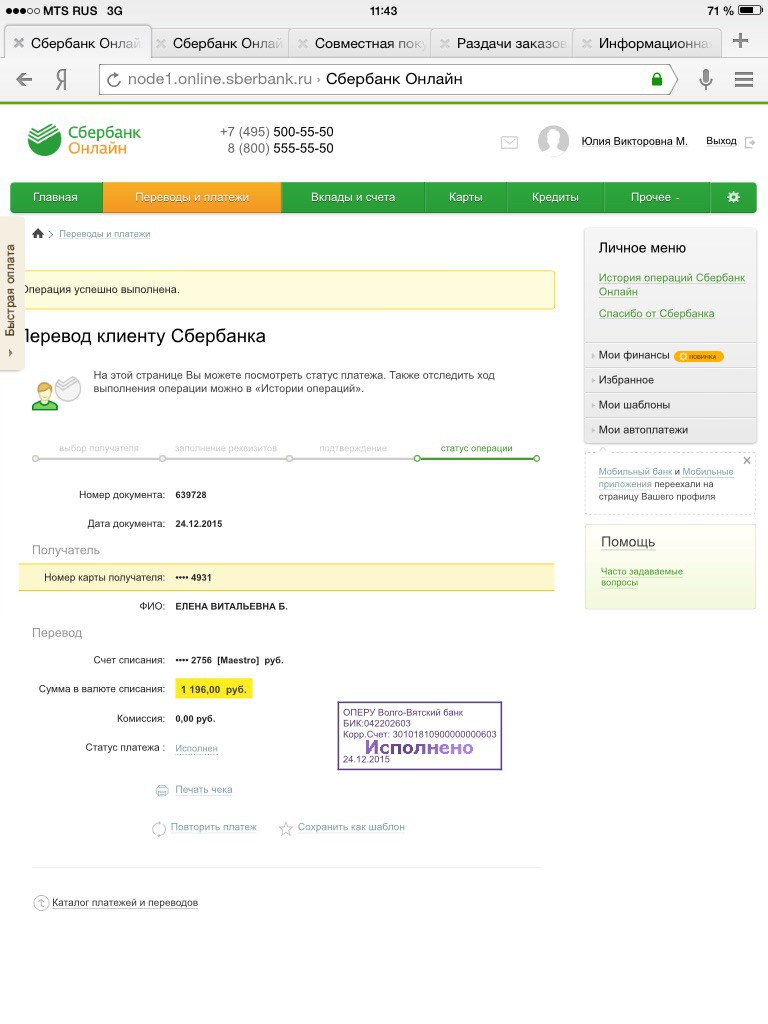Close the Совместная покупка tab
768x1024 pixels.
click(x=303, y=43)
